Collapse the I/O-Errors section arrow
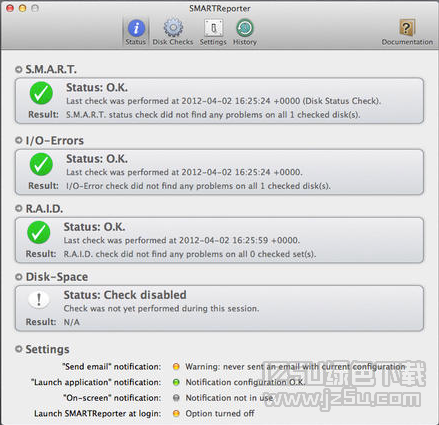Screen dimensions: 439x425 (x=19, y=141)
